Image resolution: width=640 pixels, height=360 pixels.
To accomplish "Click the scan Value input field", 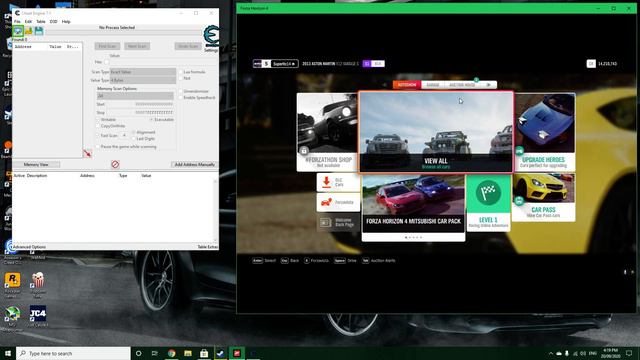I will (x=163, y=62).
